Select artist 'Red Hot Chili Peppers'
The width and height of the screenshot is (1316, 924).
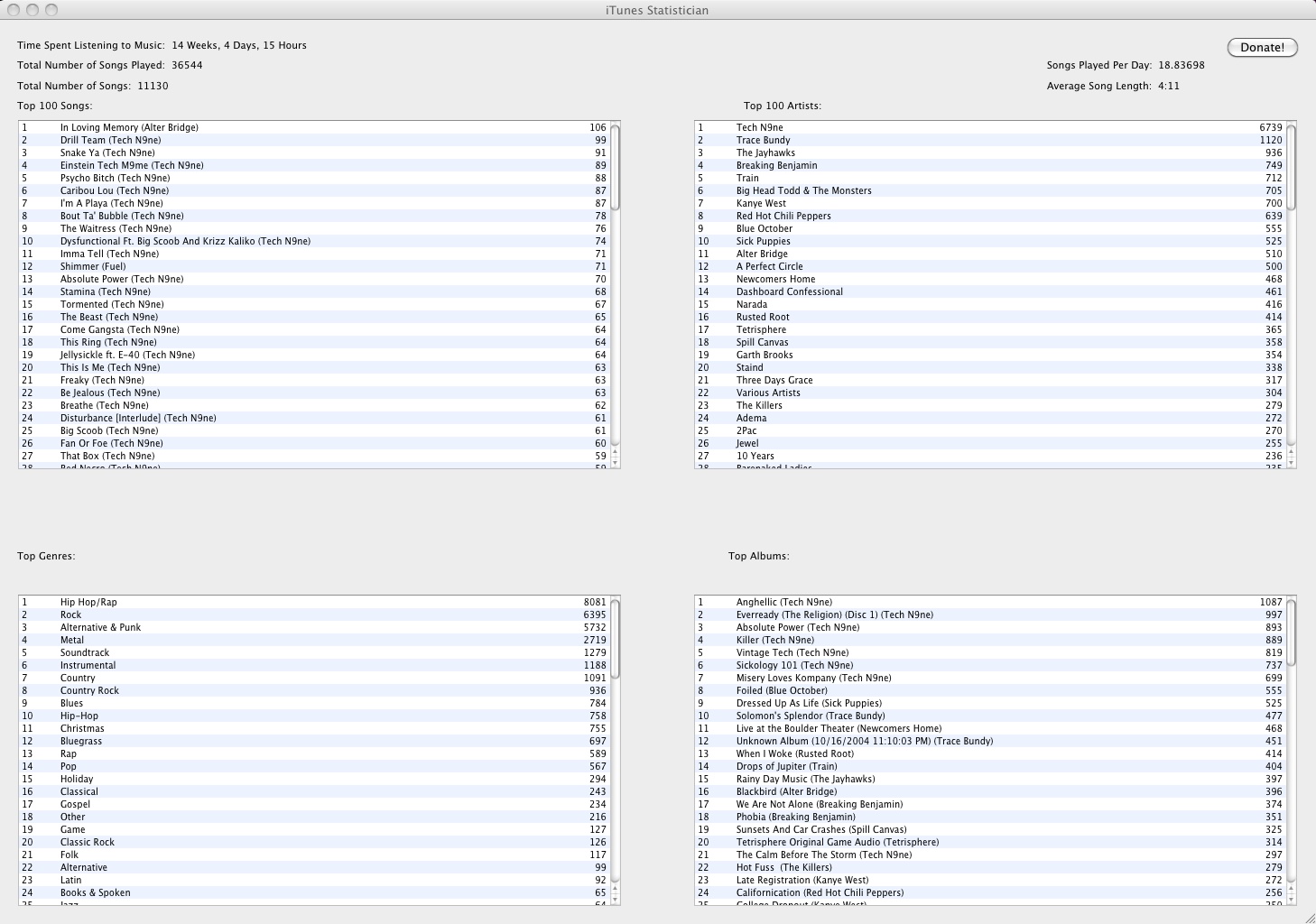[990, 216]
